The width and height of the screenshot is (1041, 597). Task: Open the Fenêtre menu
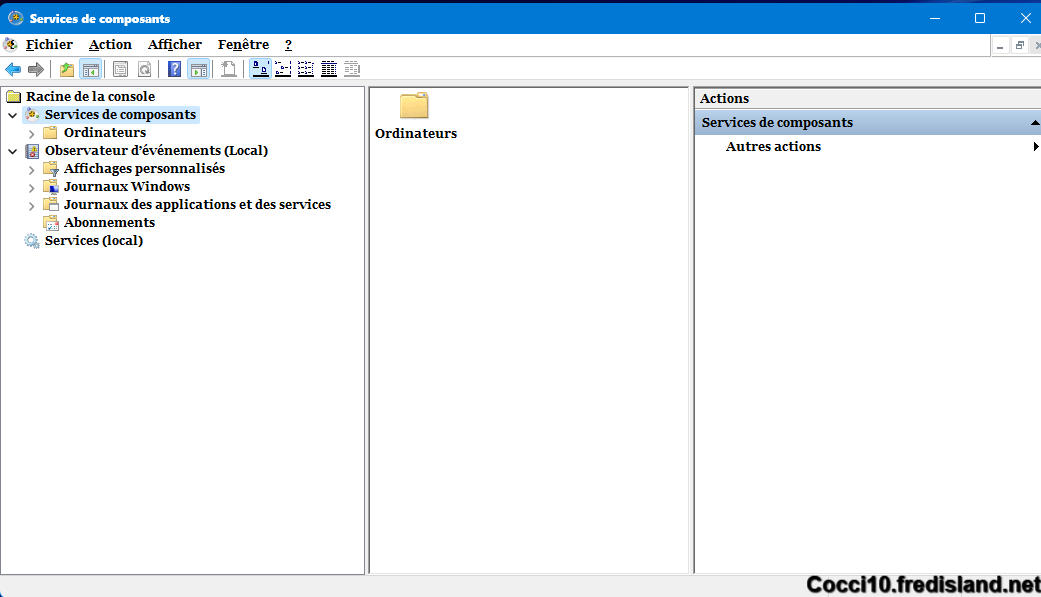[x=244, y=44]
